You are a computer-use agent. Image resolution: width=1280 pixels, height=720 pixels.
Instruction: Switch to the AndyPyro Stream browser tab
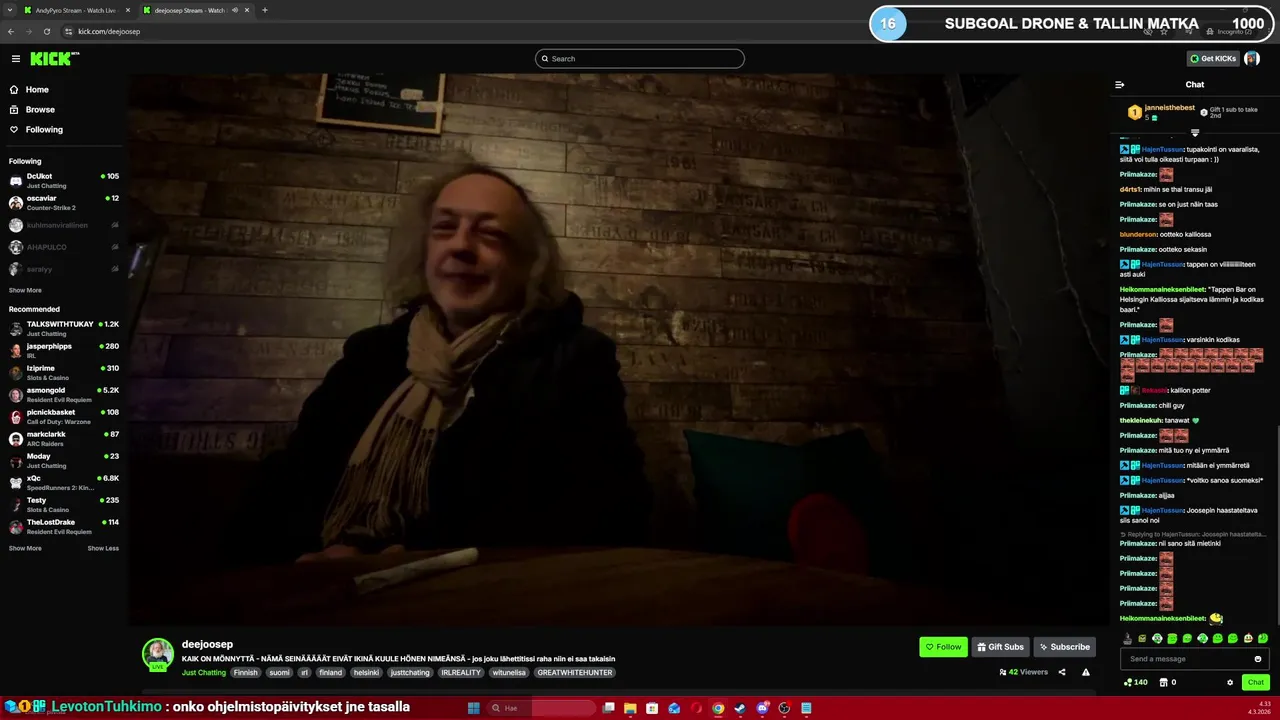tap(76, 10)
